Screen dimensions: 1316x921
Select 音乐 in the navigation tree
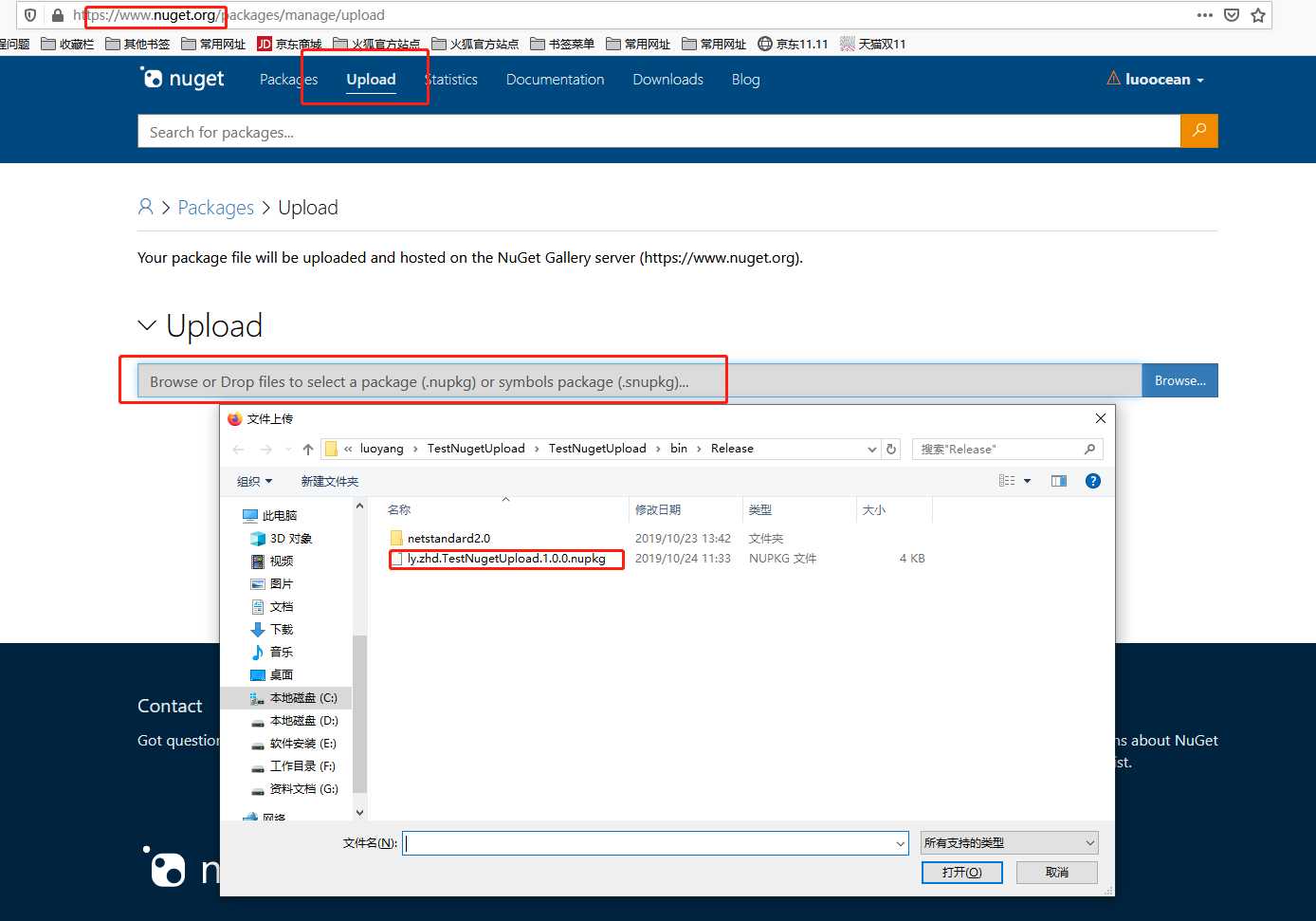tap(272, 652)
